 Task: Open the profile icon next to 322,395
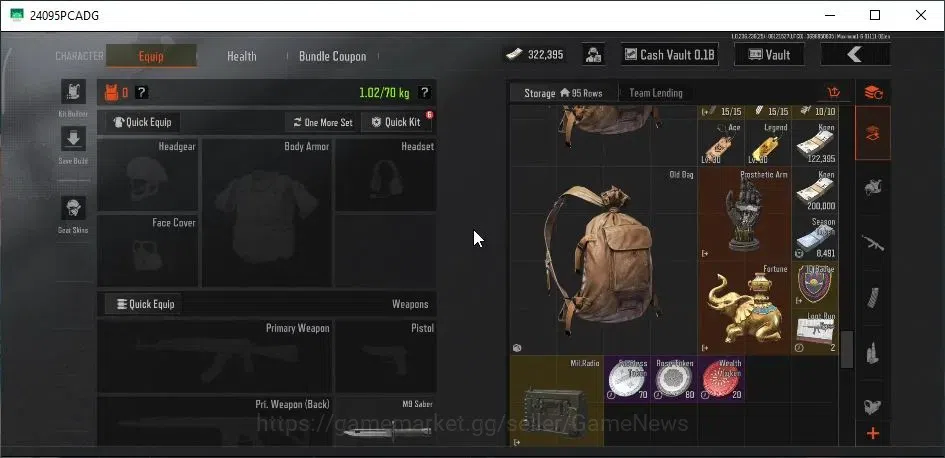point(594,55)
